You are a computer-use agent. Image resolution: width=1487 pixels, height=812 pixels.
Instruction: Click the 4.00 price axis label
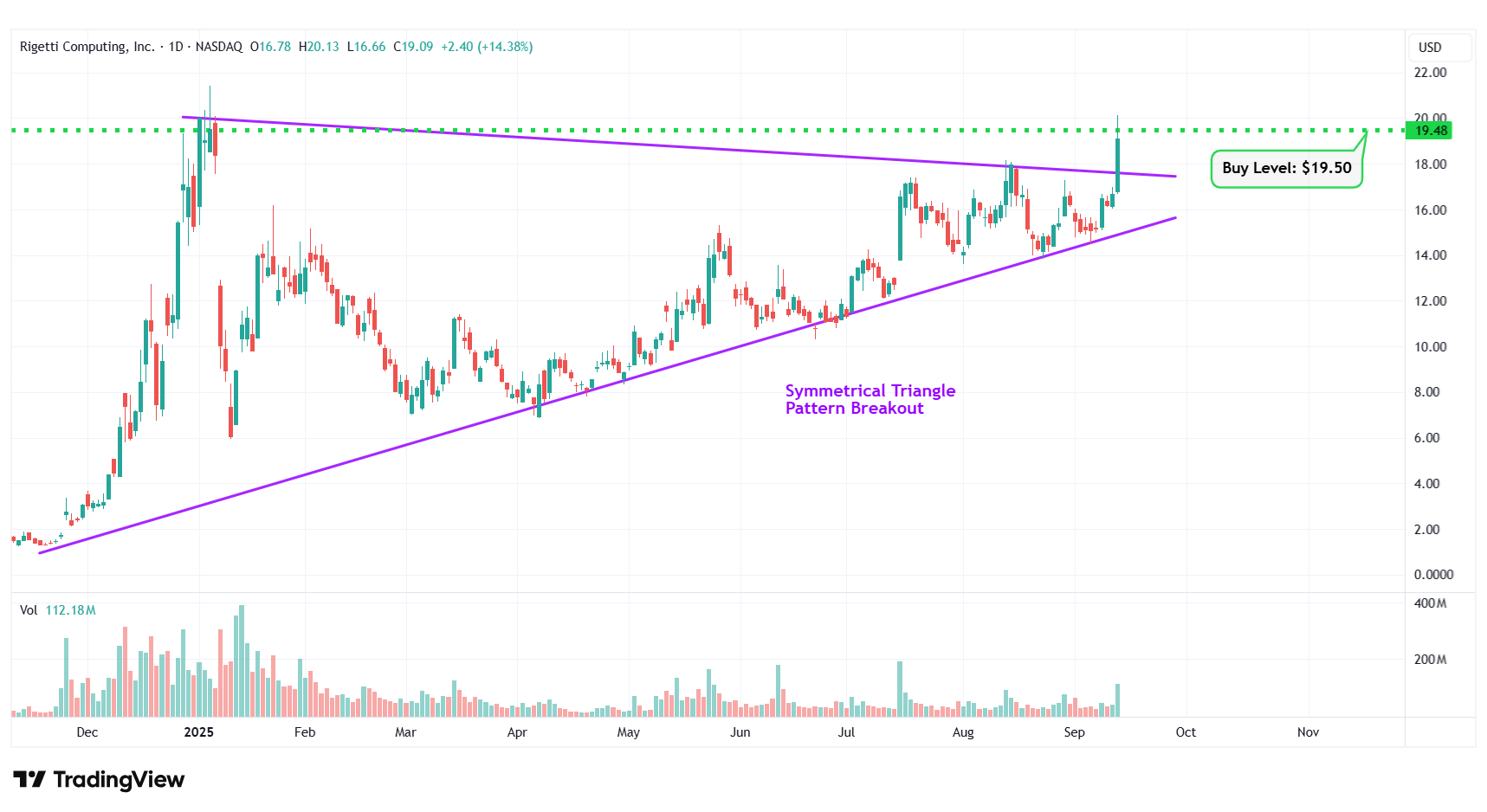[1427, 484]
